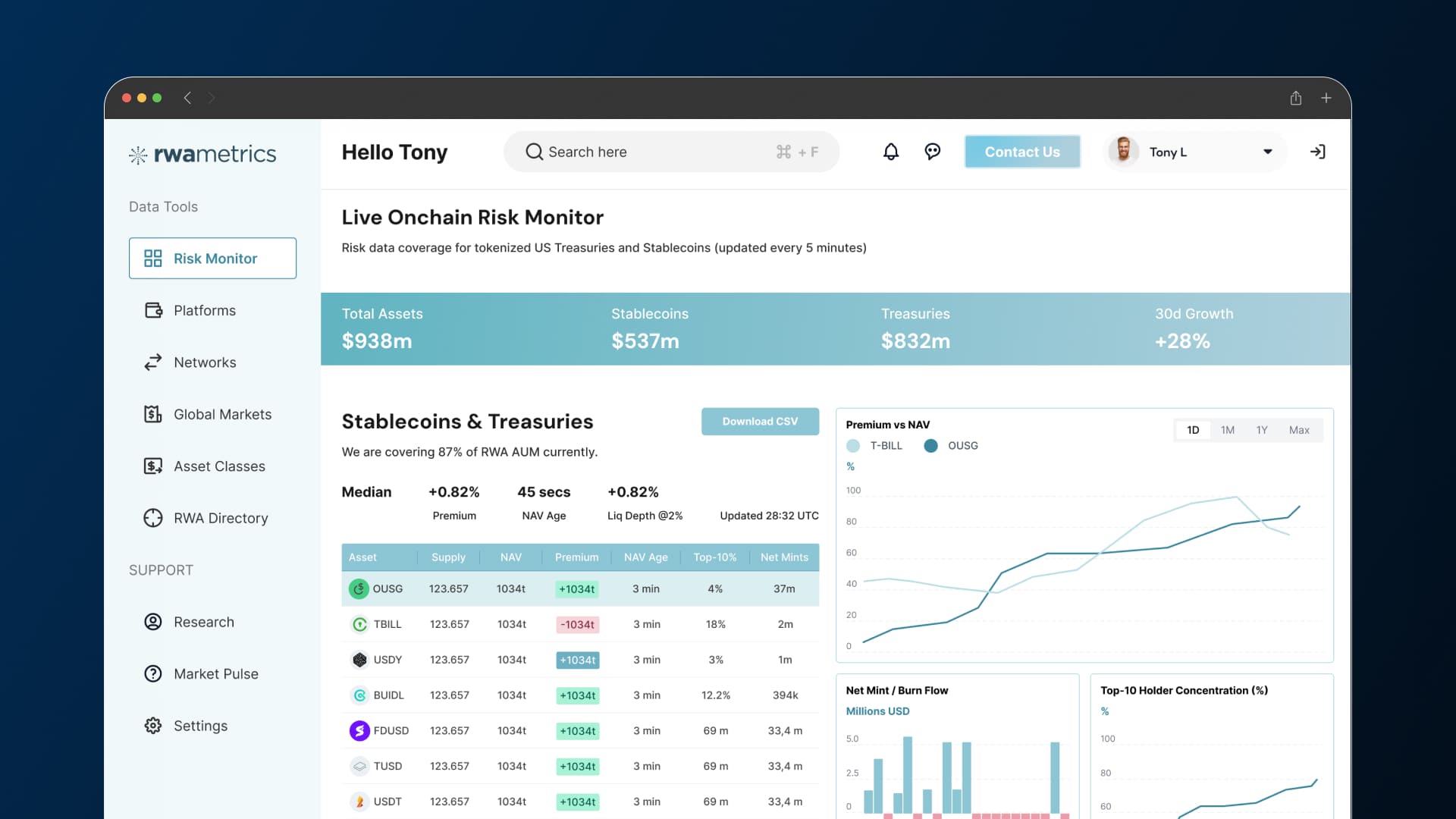Open the chat message bubble icon
Screen dimensions: 1456x819
click(933, 152)
